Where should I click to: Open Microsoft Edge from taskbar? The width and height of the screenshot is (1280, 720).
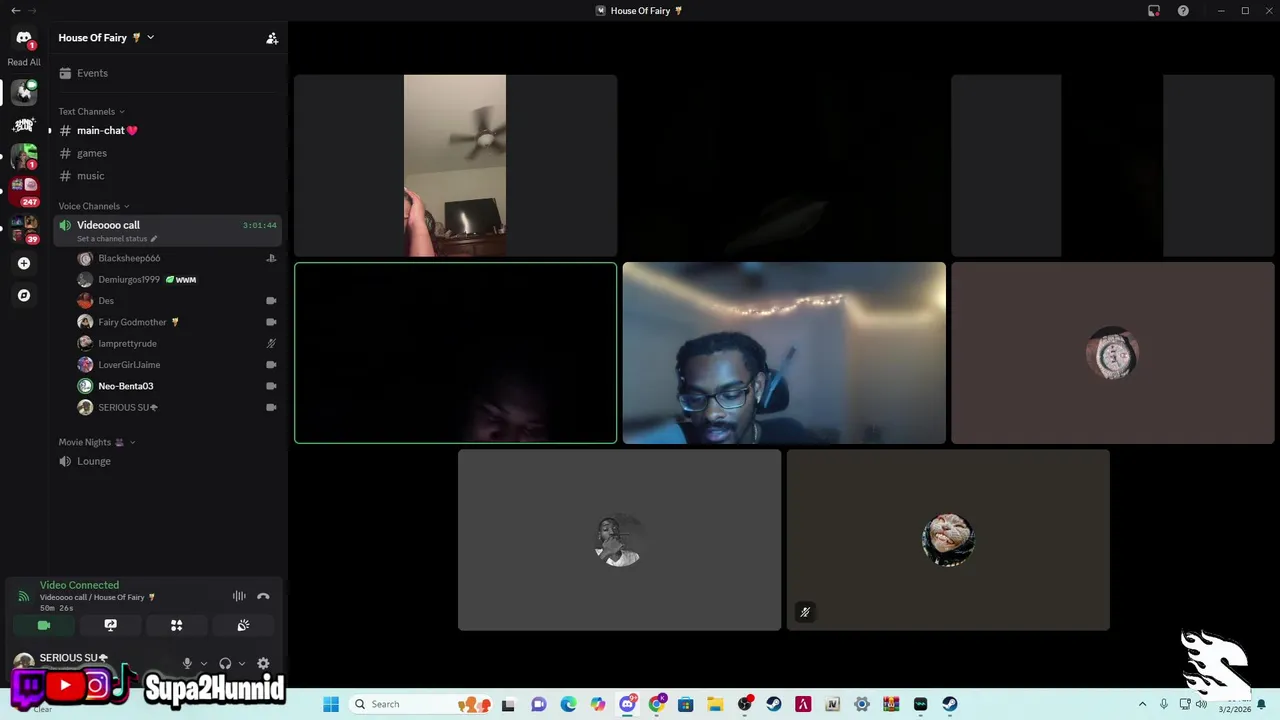click(568, 704)
